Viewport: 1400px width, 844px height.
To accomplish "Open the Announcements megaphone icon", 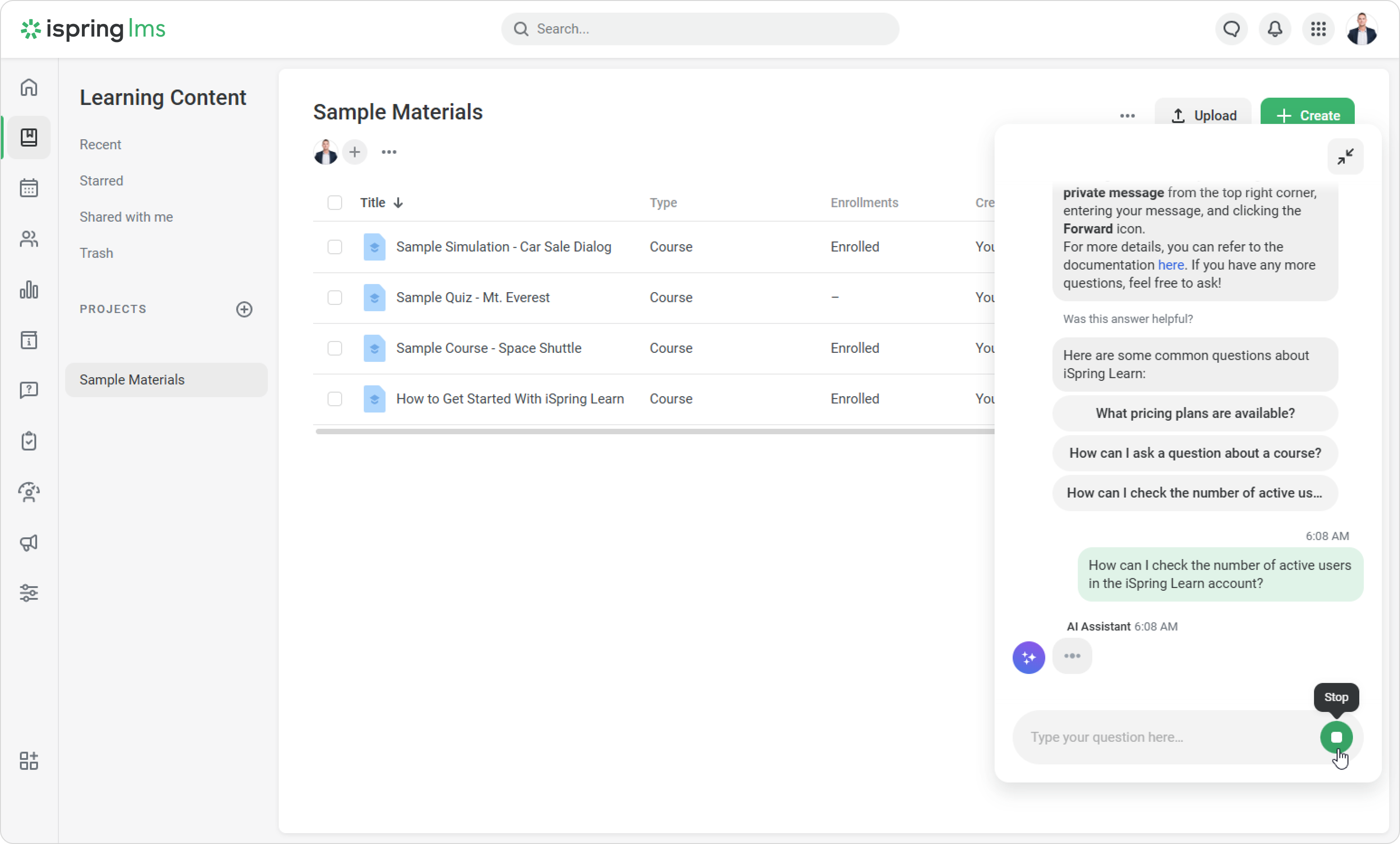I will point(29,542).
